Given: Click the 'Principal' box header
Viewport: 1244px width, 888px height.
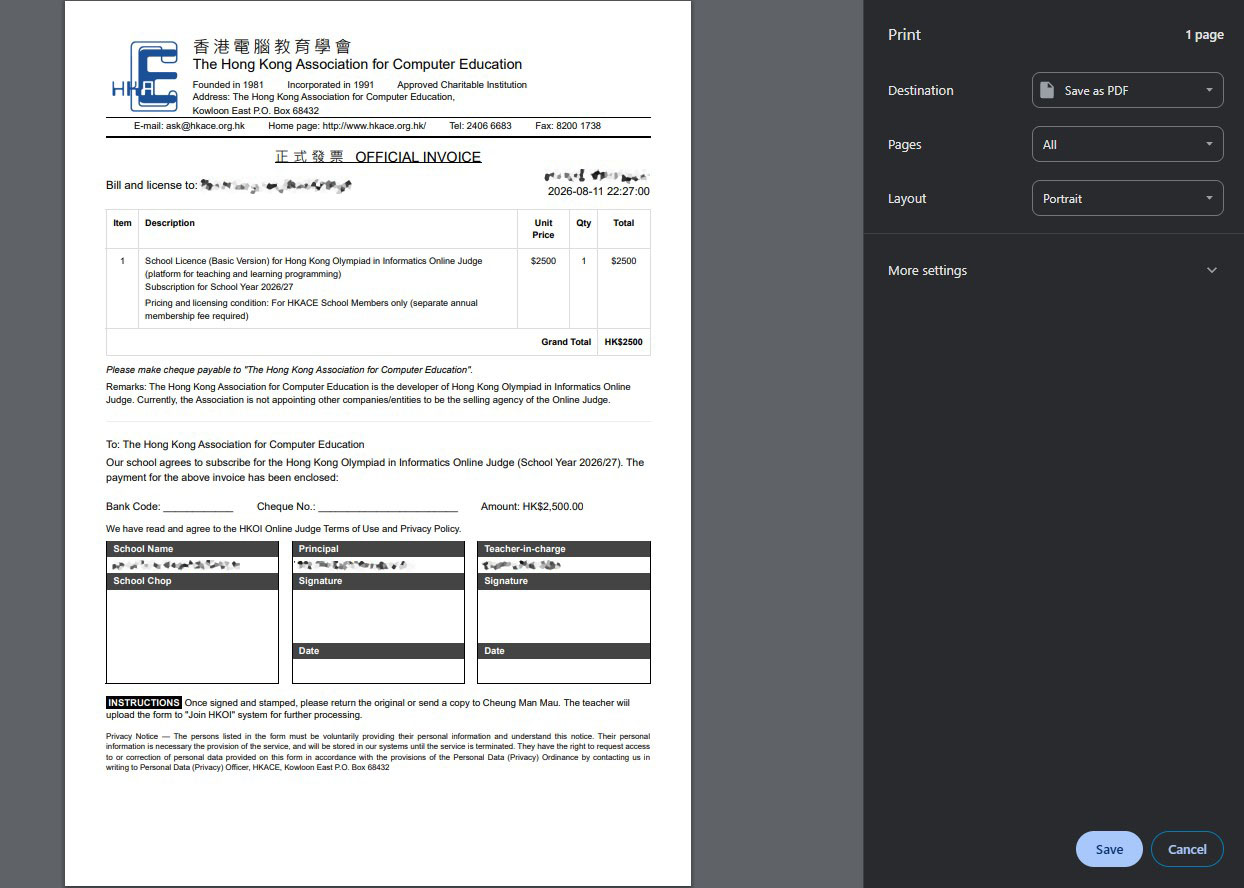Looking at the screenshot, I should point(378,549).
